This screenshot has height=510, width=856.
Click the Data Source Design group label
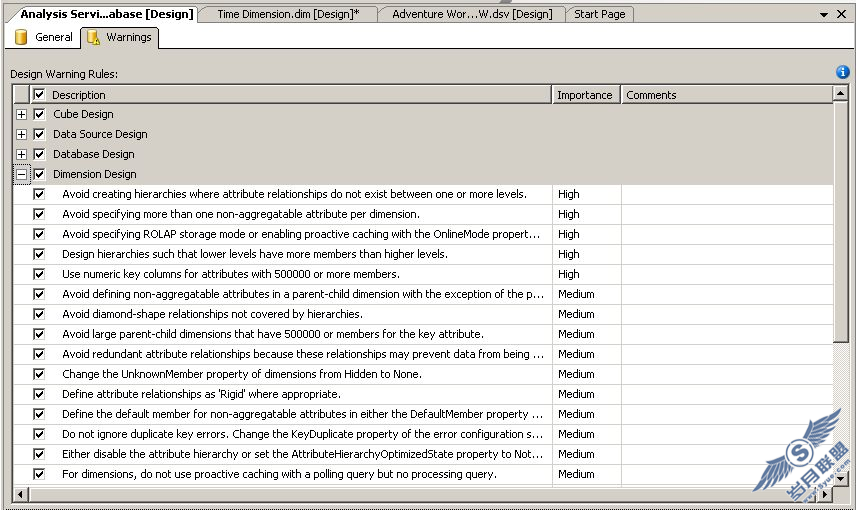[100, 134]
